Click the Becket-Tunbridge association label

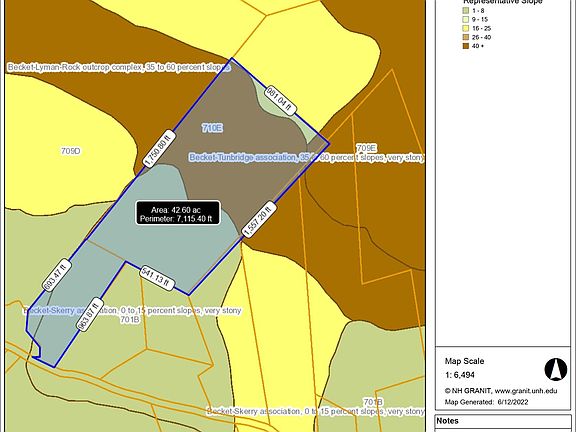(x=307, y=158)
